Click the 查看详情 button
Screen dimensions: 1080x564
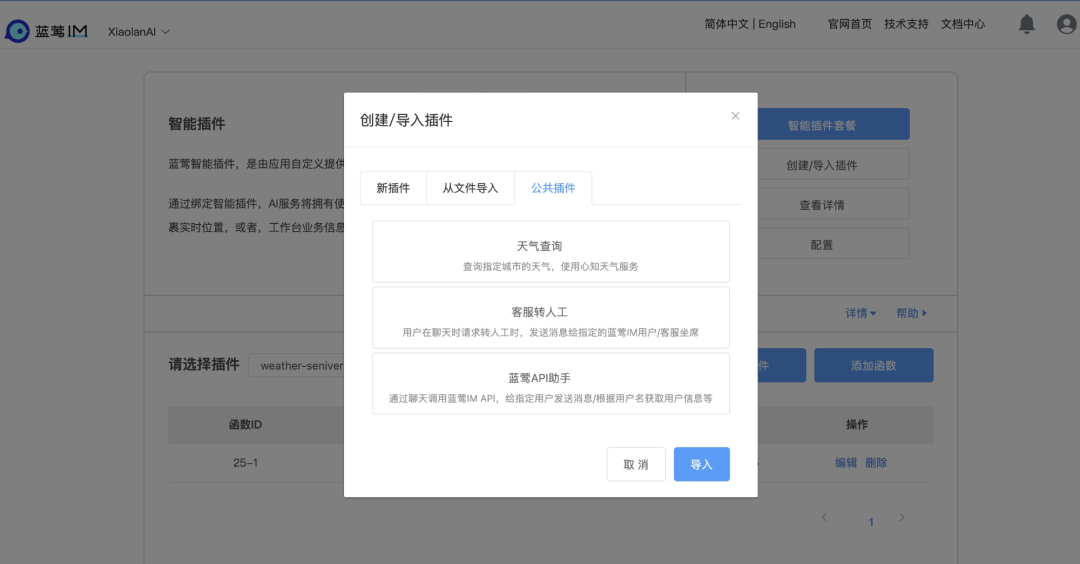833,205
